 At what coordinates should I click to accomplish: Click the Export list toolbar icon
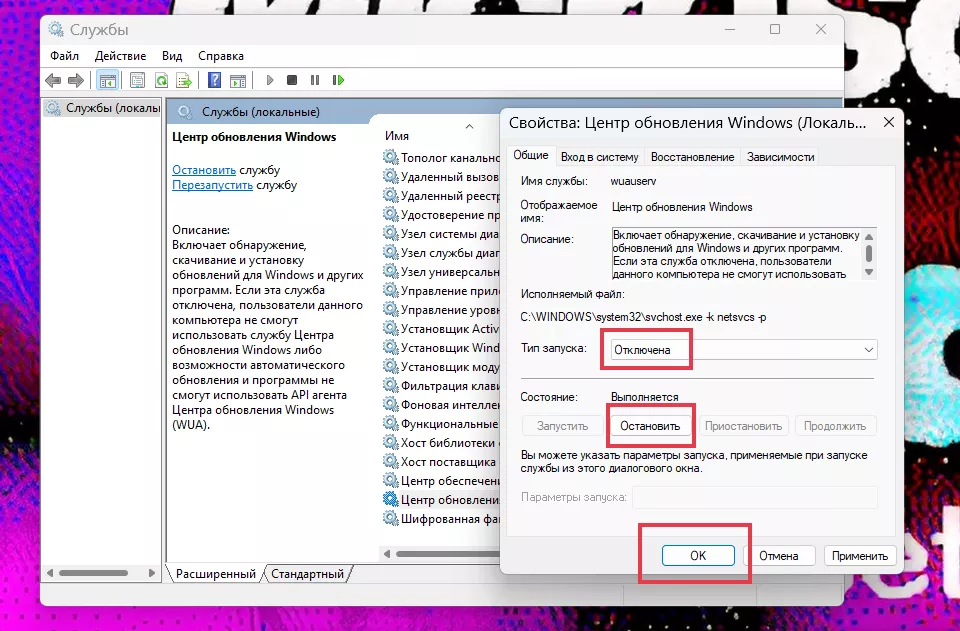point(185,80)
